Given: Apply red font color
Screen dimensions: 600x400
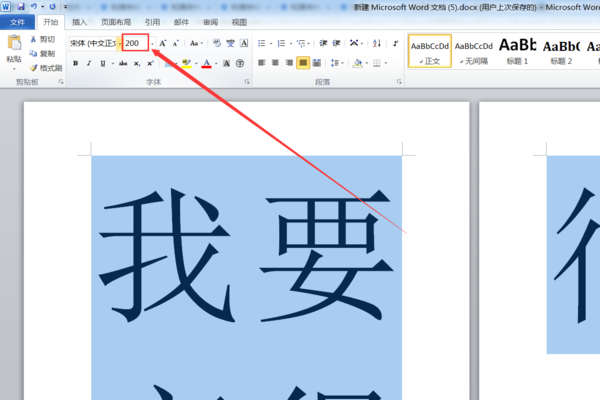Looking at the screenshot, I should 206,63.
